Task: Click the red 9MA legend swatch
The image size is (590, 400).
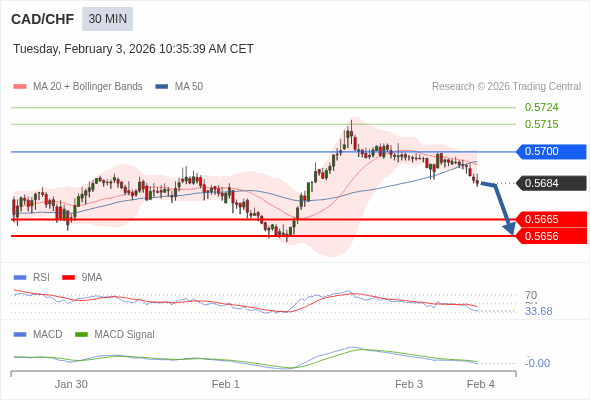Action: click(68, 278)
